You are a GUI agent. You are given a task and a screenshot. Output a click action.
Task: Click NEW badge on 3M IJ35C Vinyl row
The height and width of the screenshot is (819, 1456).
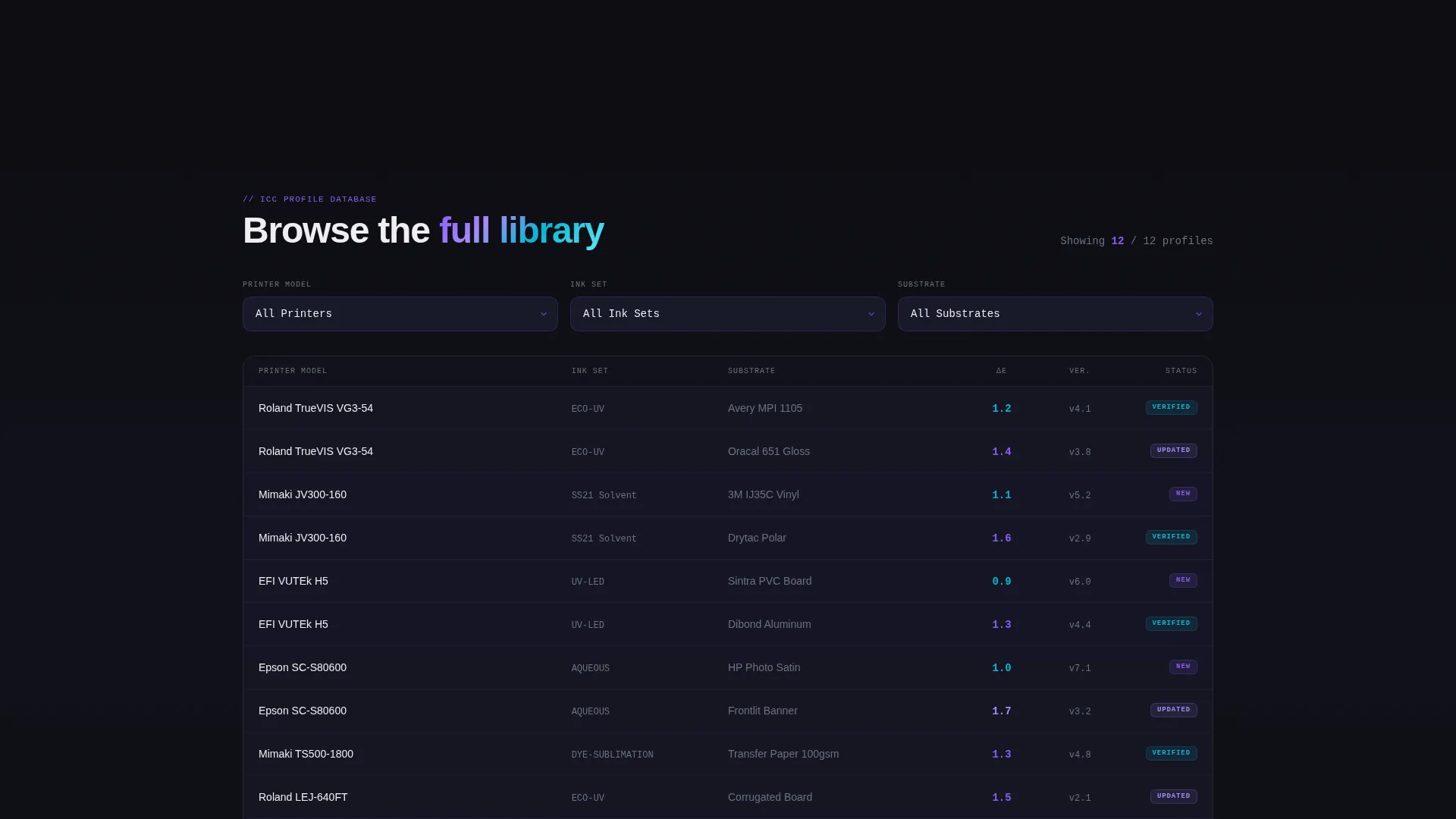[x=1183, y=494]
